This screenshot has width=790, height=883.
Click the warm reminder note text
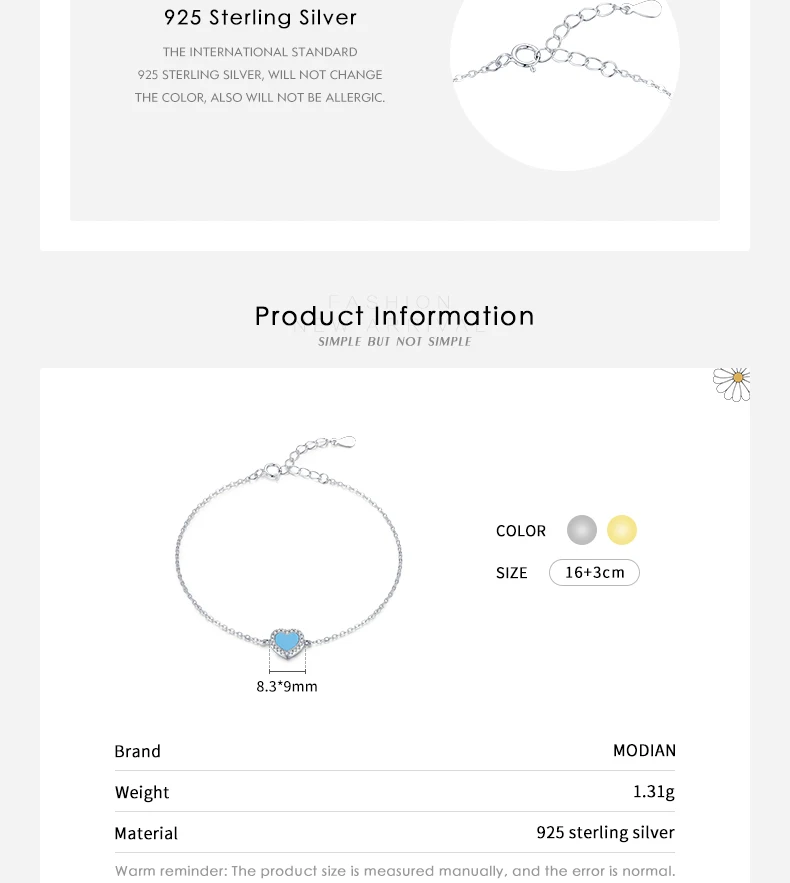(x=395, y=871)
